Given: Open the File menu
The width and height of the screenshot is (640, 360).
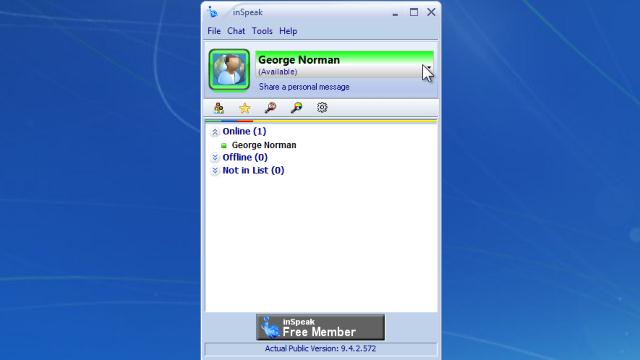Looking at the screenshot, I should tap(214, 31).
